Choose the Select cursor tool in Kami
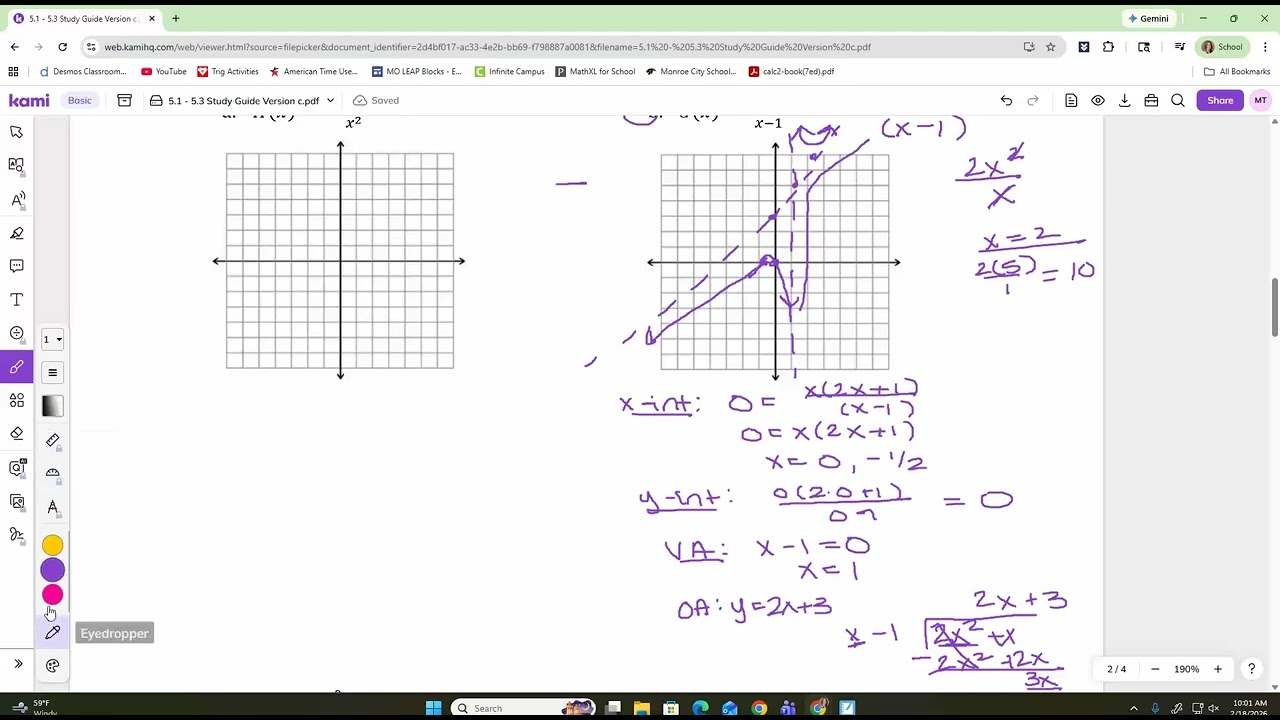 coord(17,132)
